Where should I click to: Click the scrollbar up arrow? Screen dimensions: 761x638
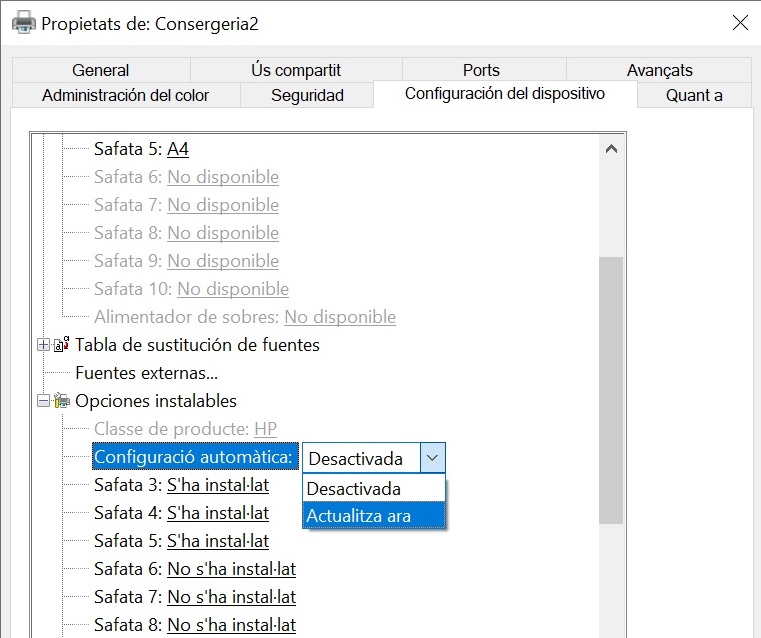[612, 148]
